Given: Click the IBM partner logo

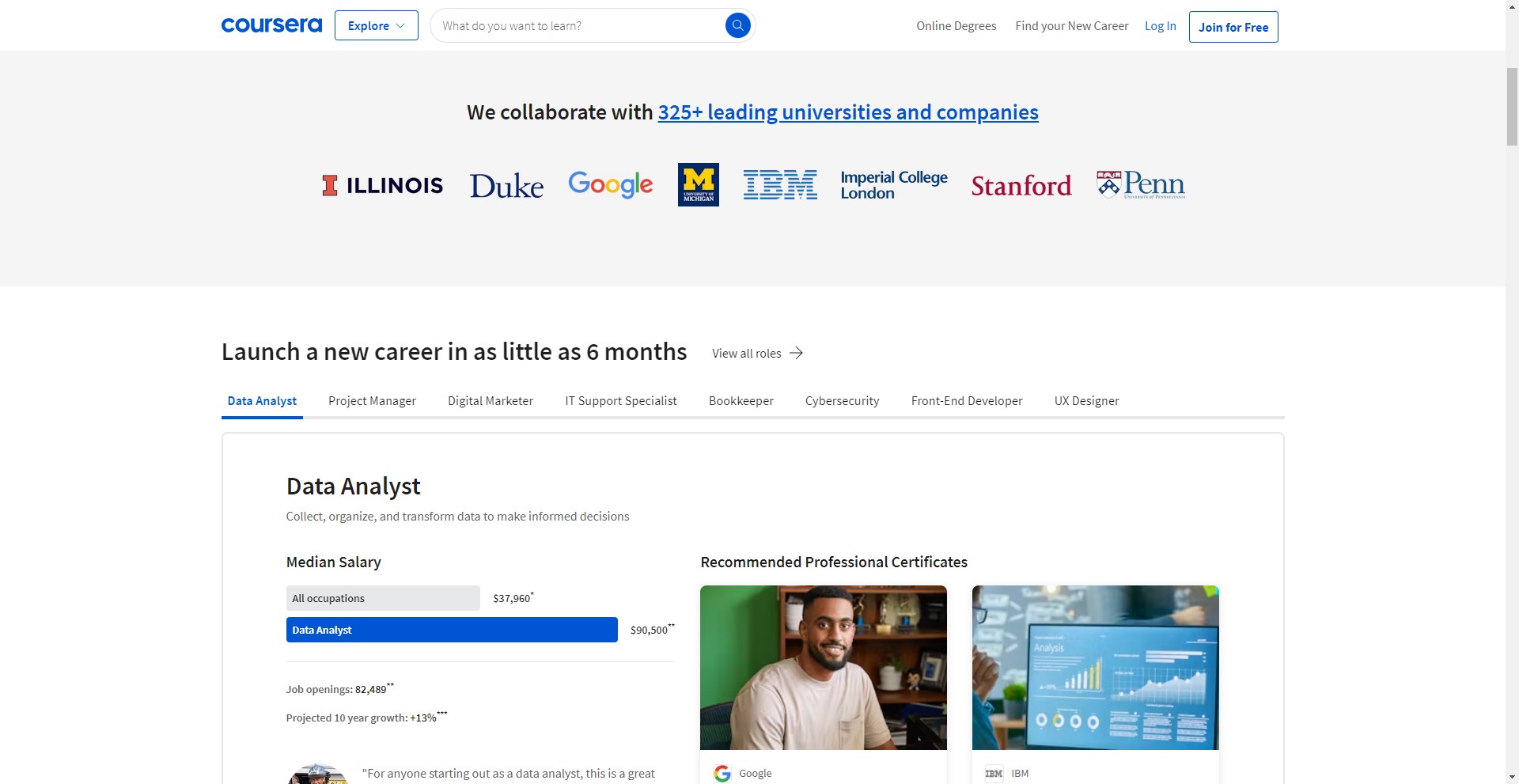Looking at the screenshot, I should pos(780,184).
